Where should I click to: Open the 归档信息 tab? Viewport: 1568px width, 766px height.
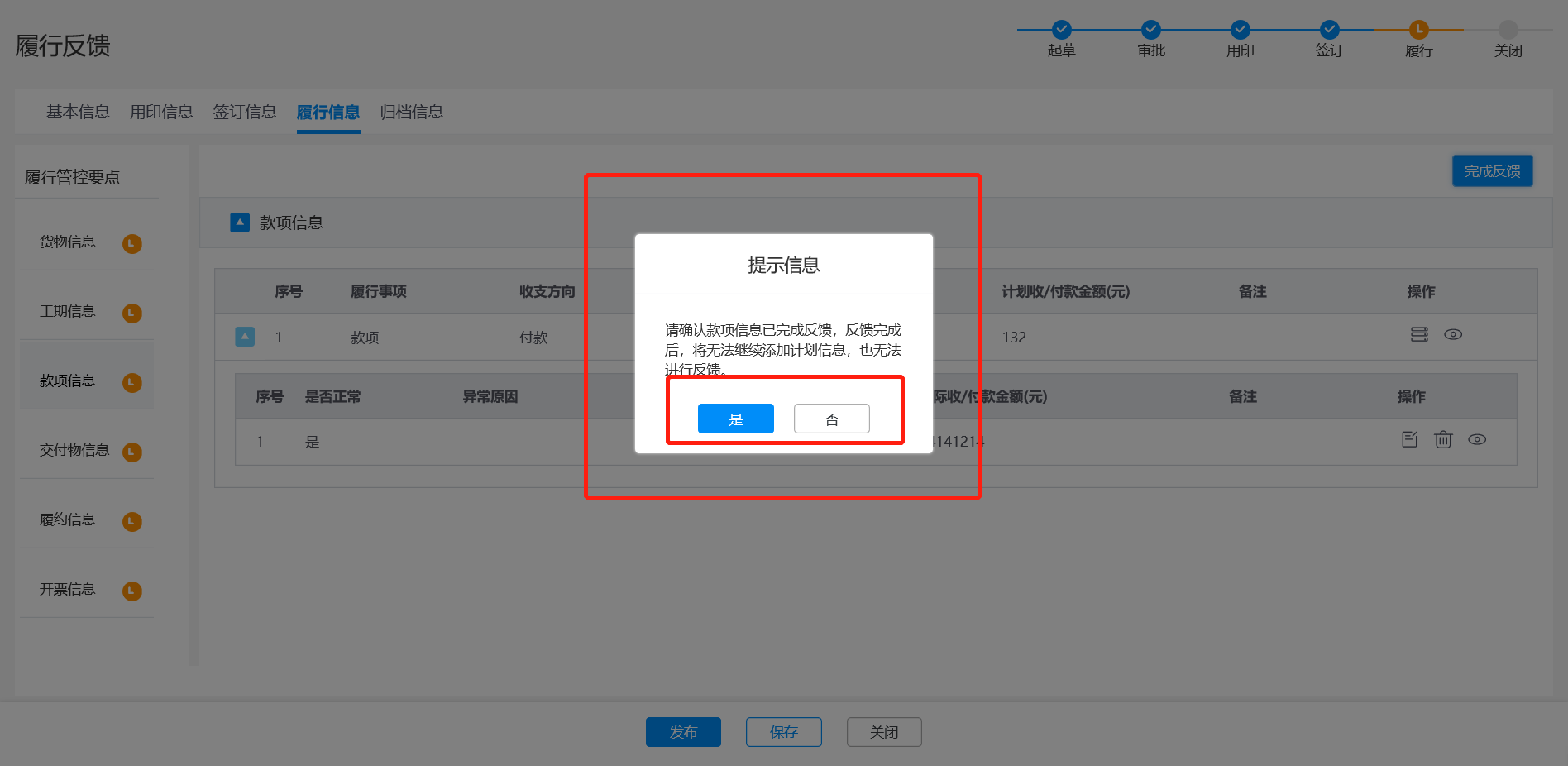[412, 112]
